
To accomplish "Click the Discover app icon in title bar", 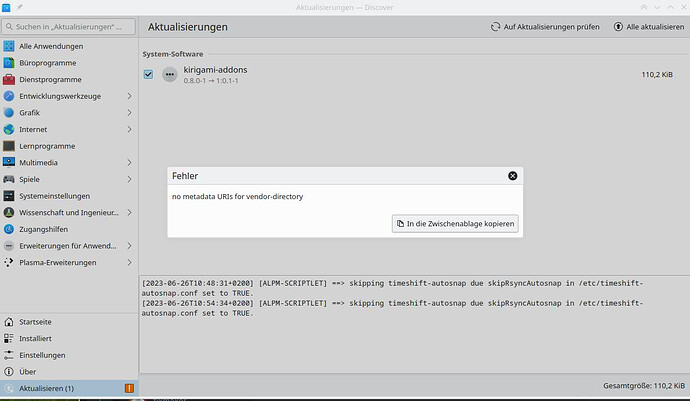I will (x=6, y=7).
